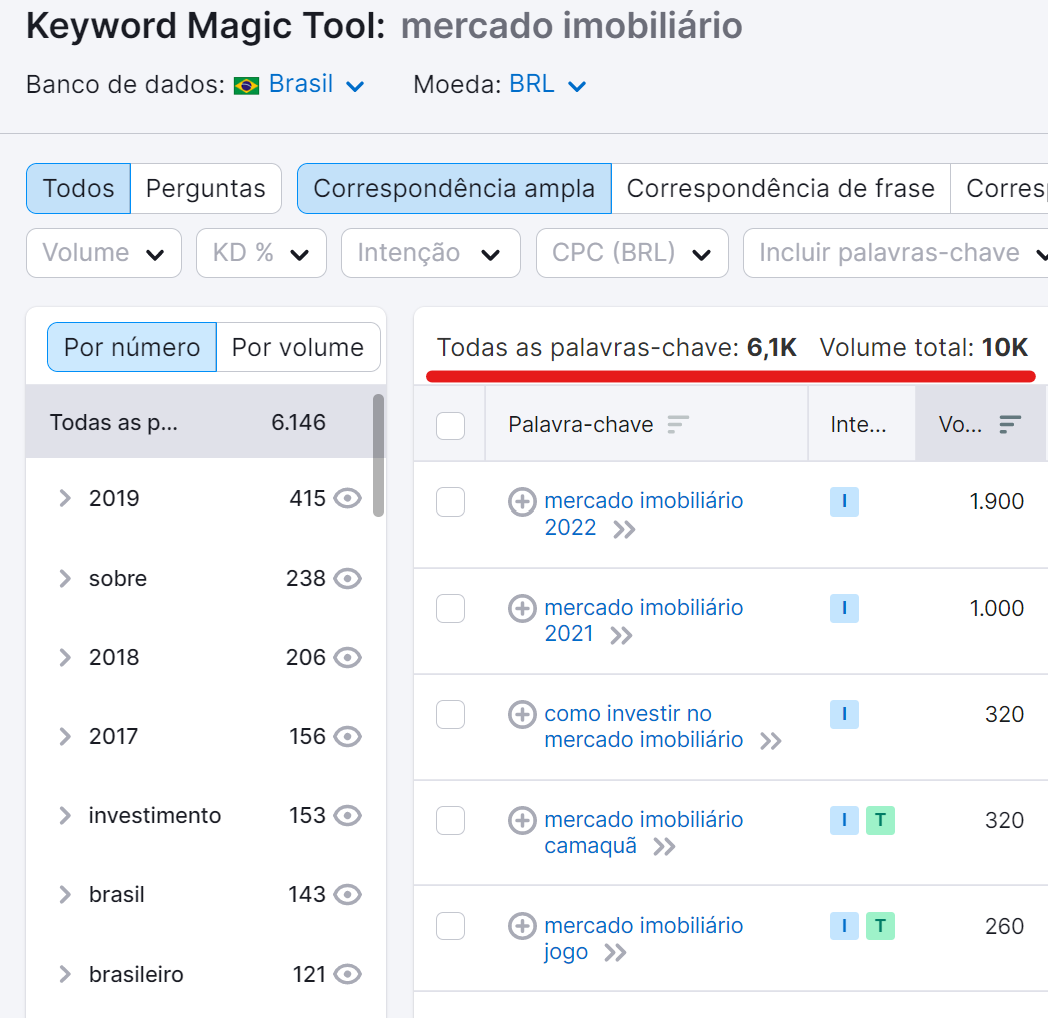Switch to the Perguntas tab

click(206, 188)
